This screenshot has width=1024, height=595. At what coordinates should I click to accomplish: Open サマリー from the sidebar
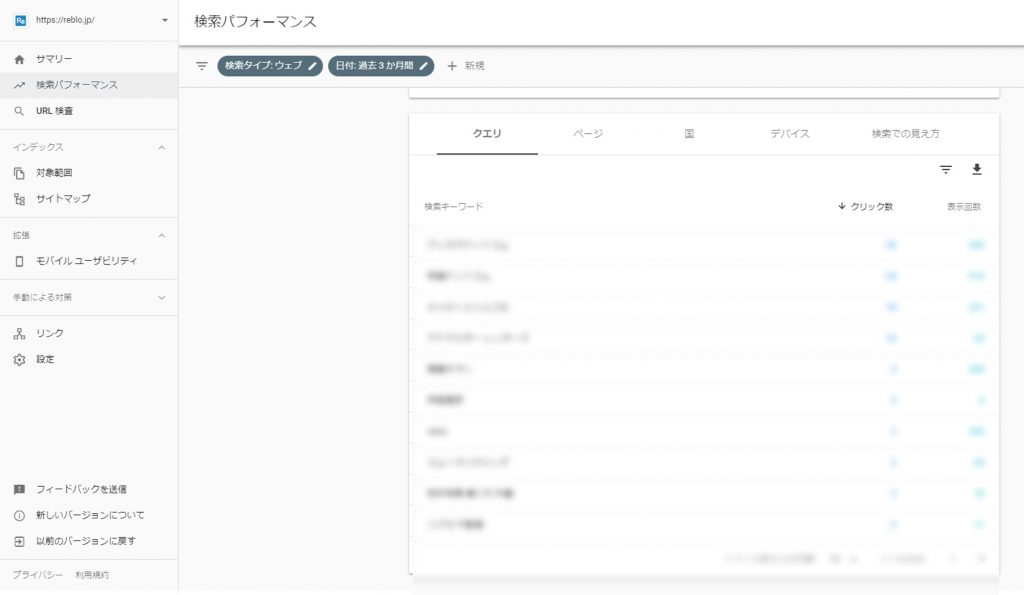pos(54,59)
